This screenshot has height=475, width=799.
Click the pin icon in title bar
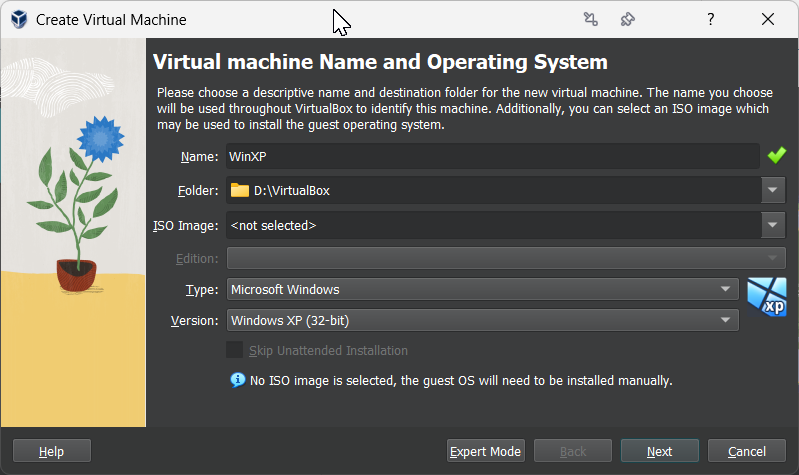[x=627, y=19]
